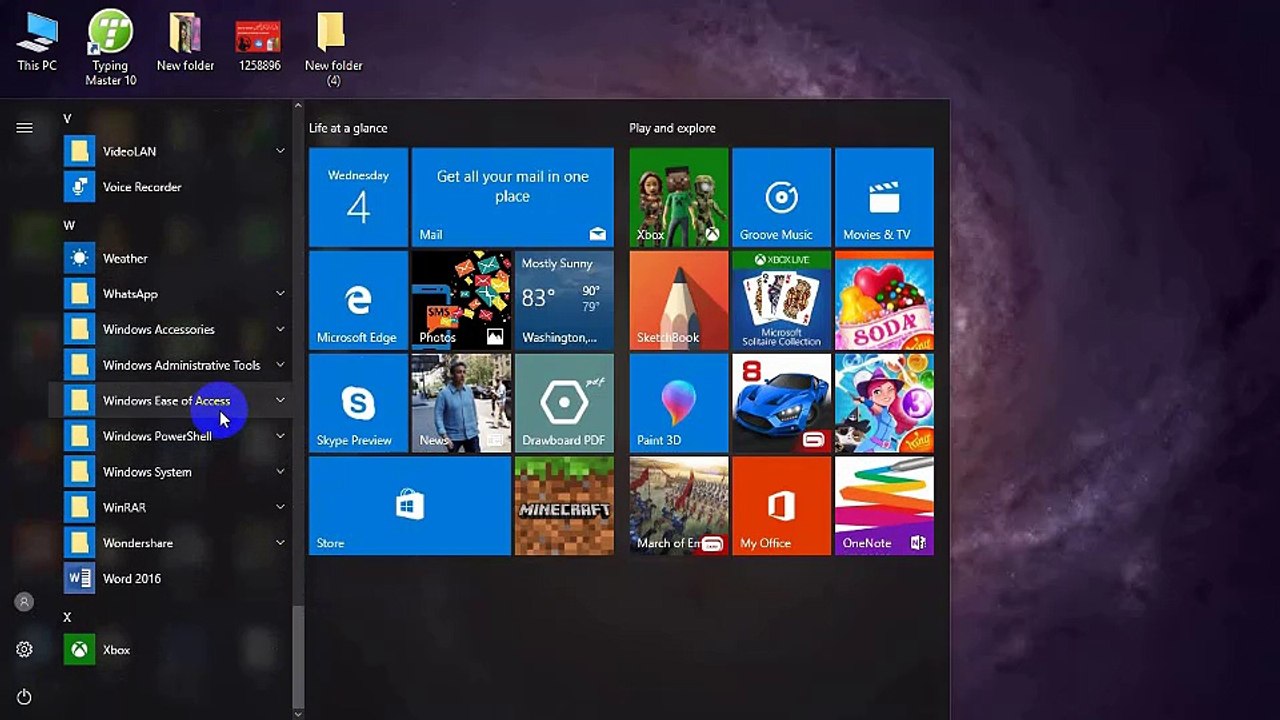Open the Drawboard PDF tile

(564, 403)
